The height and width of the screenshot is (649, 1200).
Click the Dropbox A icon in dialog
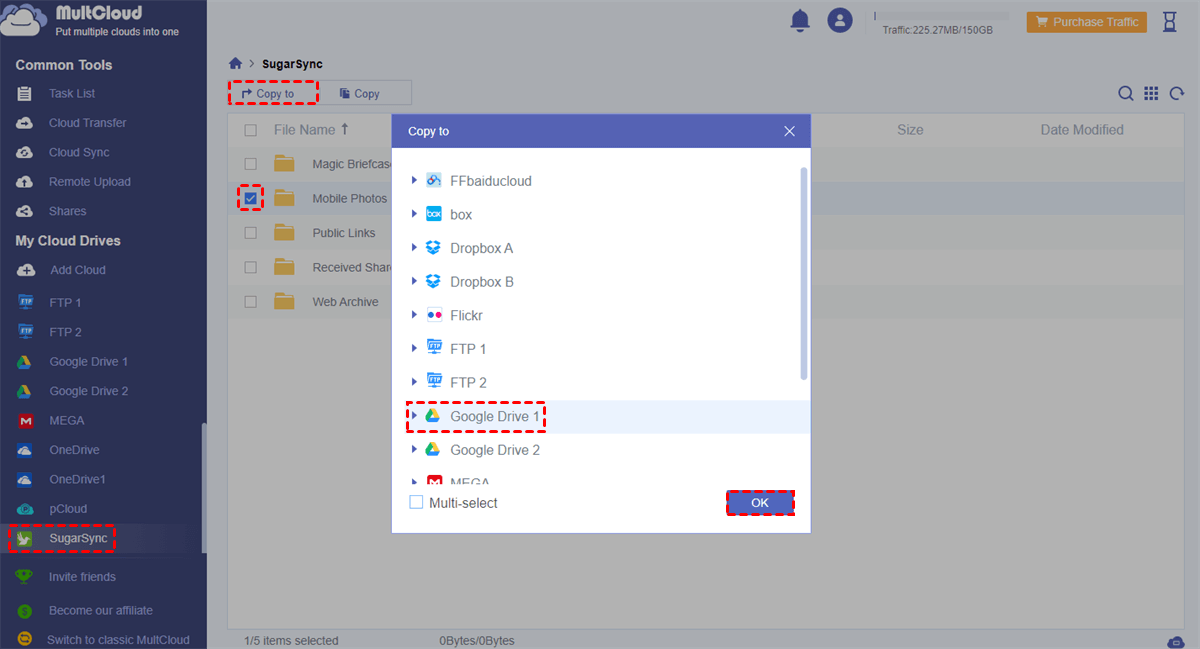coord(434,248)
